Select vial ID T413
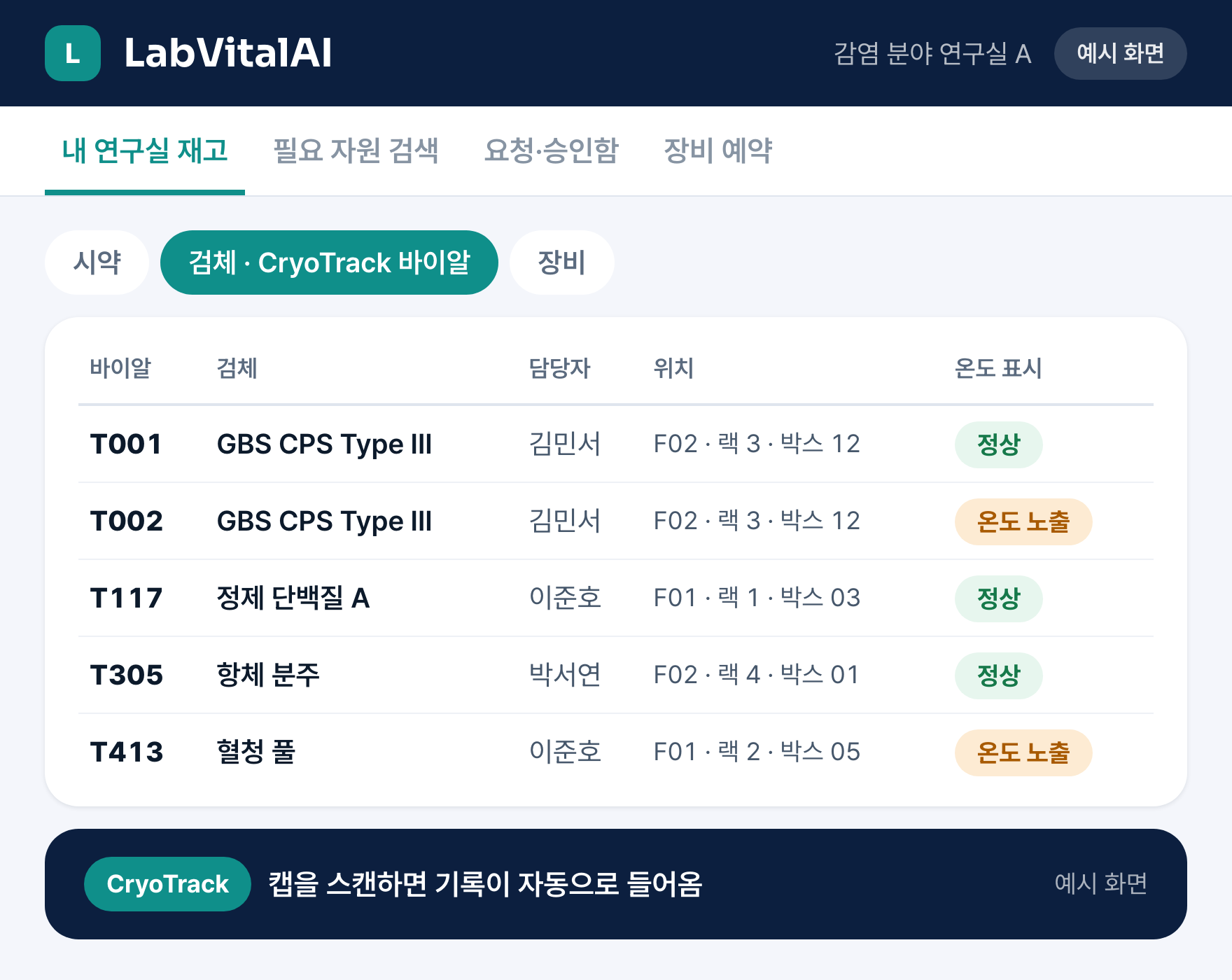The width and height of the screenshot is (1232, 980). [127, 752]
